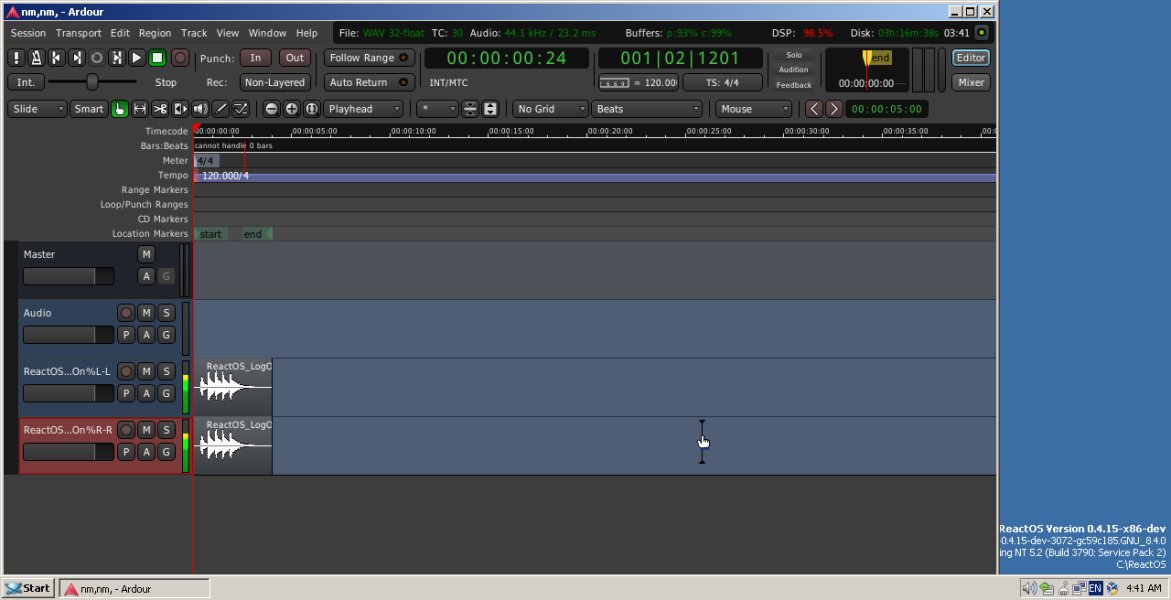Image resolution: width=1171 pixels, height=600 pixels.
Task: Open the Session menu
Action: click(28, 33)
